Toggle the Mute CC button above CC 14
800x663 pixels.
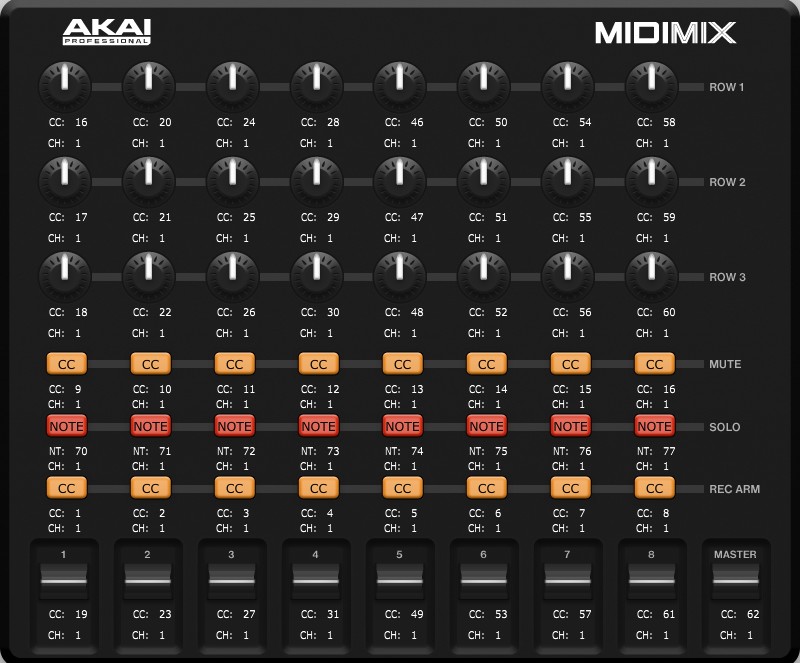pos(486,364)
